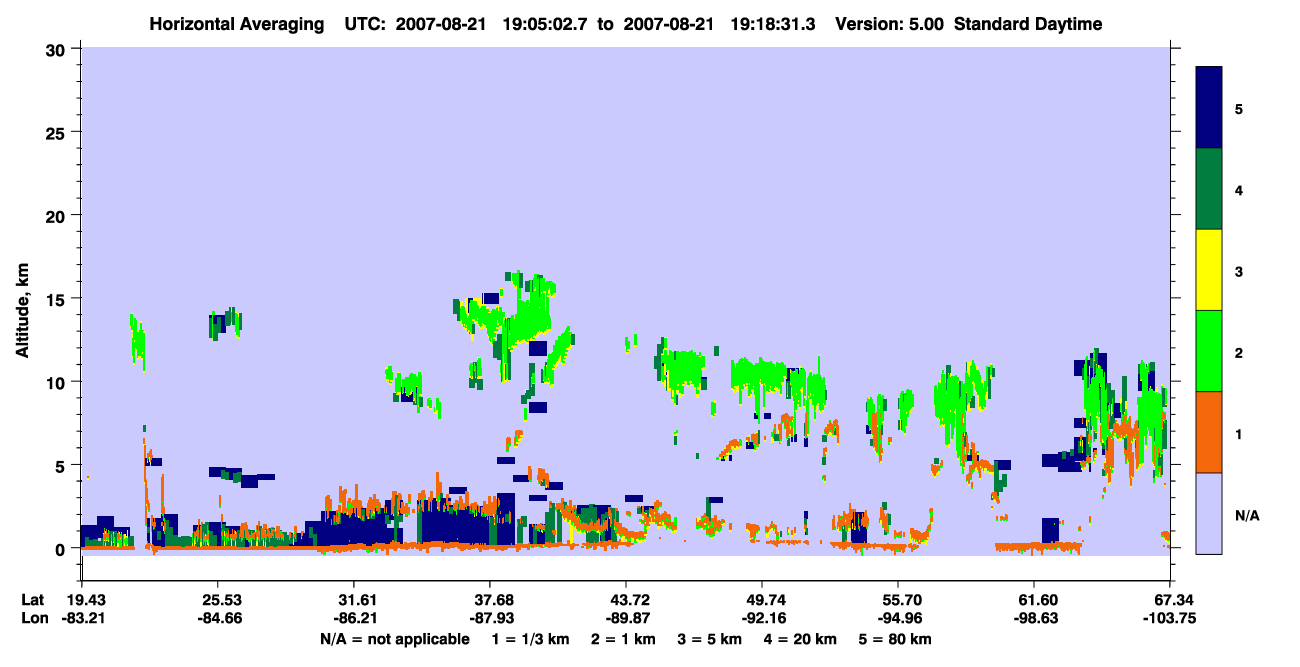The width and height of the screenshot is (1300, 667).
Task: Click the longitude value -92.16
Action: (x=762, y=619)
